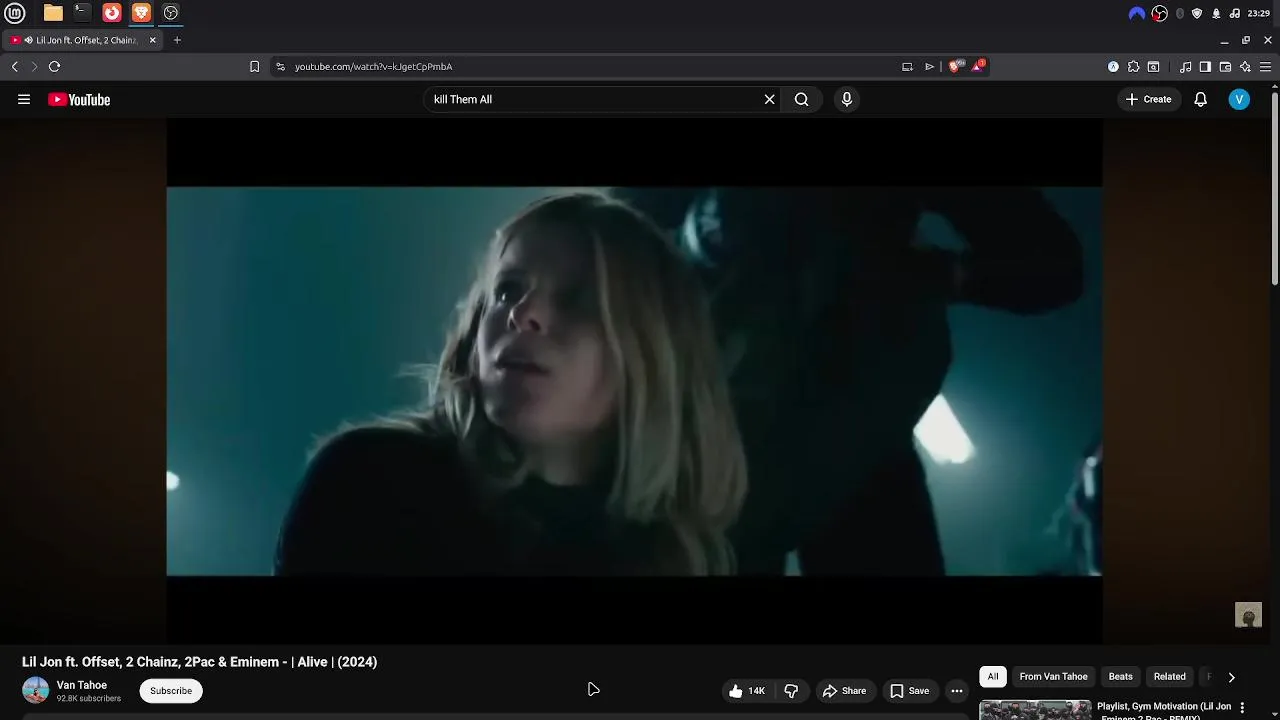This screenshot has width=1280, height=720.
Task: Open the YouTube notifications bell
Action: 1201,99
